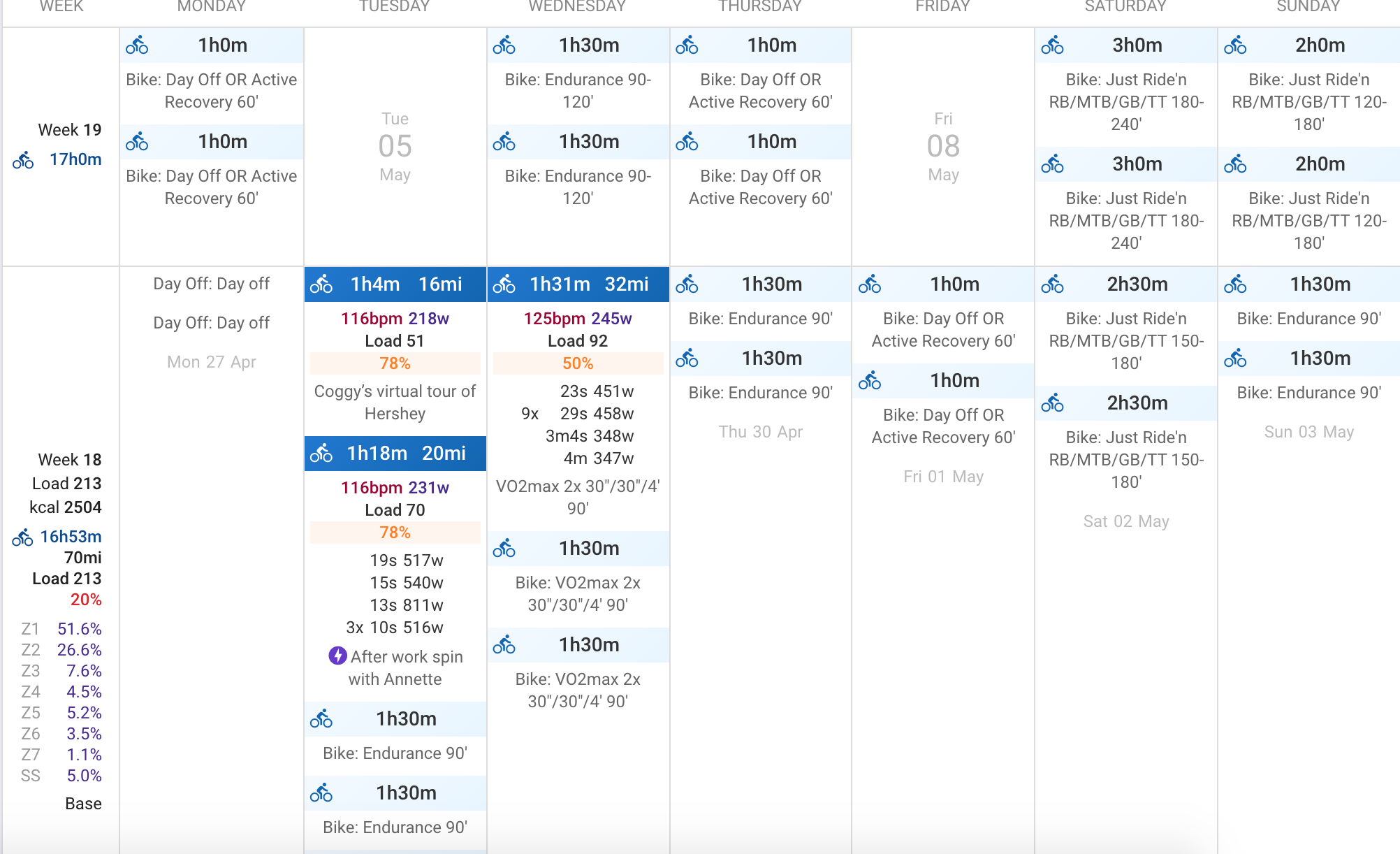Screen dimensions: 1400x854
Task: Click bike icon on completed 1h31m 32mi ride
Action: point(504,284)
